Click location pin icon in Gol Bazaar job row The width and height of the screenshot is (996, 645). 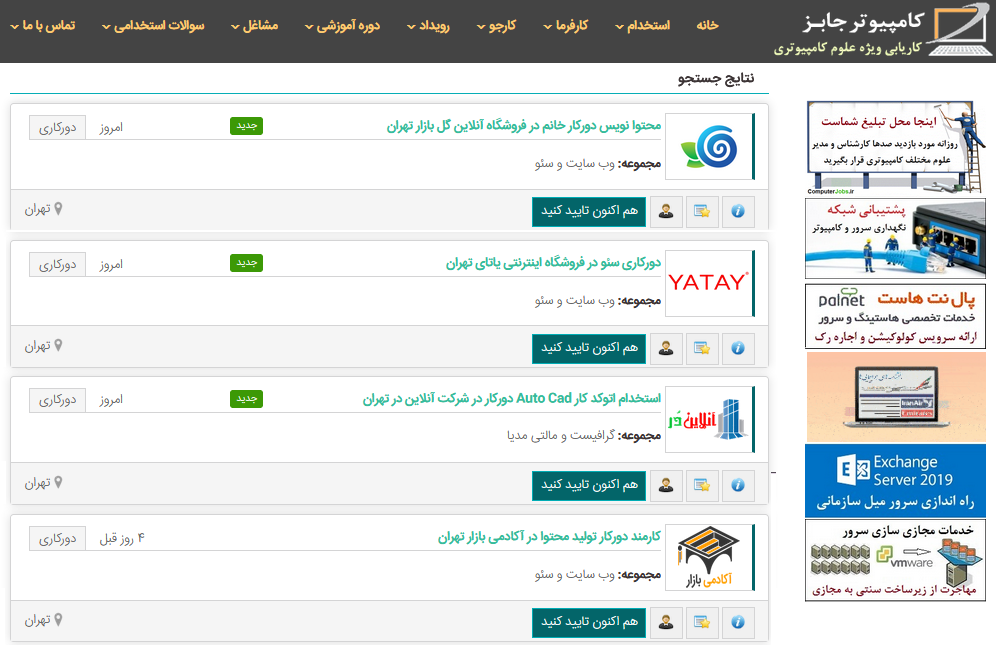pos(58,208)
